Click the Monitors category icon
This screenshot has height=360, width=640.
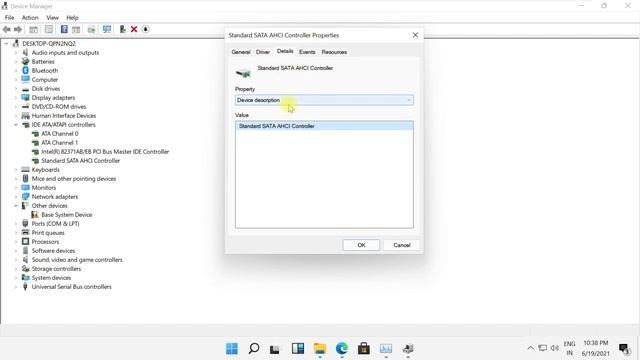pos(25,188)
